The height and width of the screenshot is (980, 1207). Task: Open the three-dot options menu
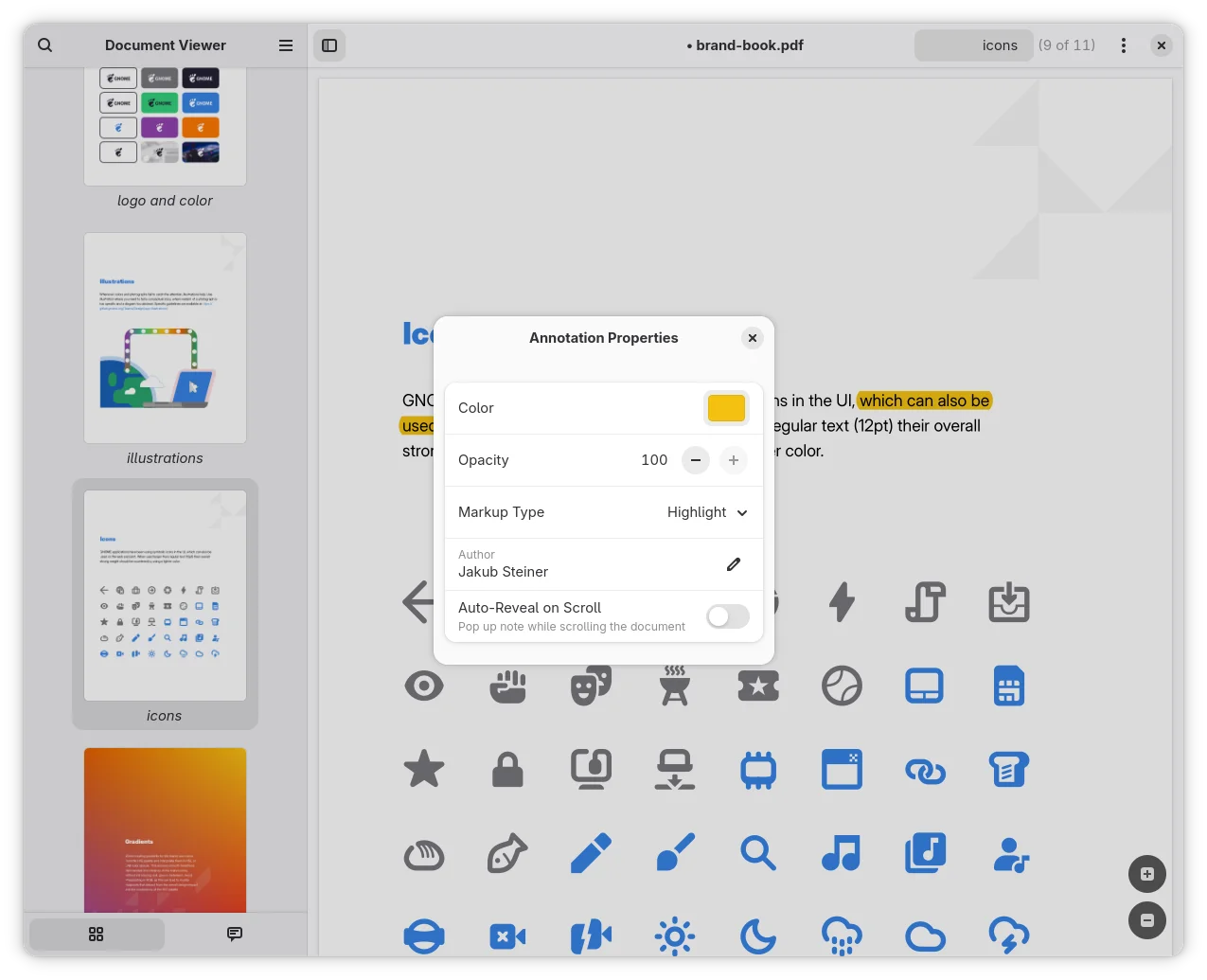coord(1124,45)
